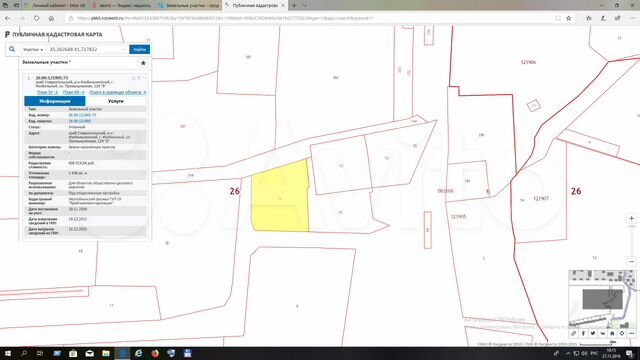Add result to favorites with star icon
This screenshot has width=640, height=360.
143,63
